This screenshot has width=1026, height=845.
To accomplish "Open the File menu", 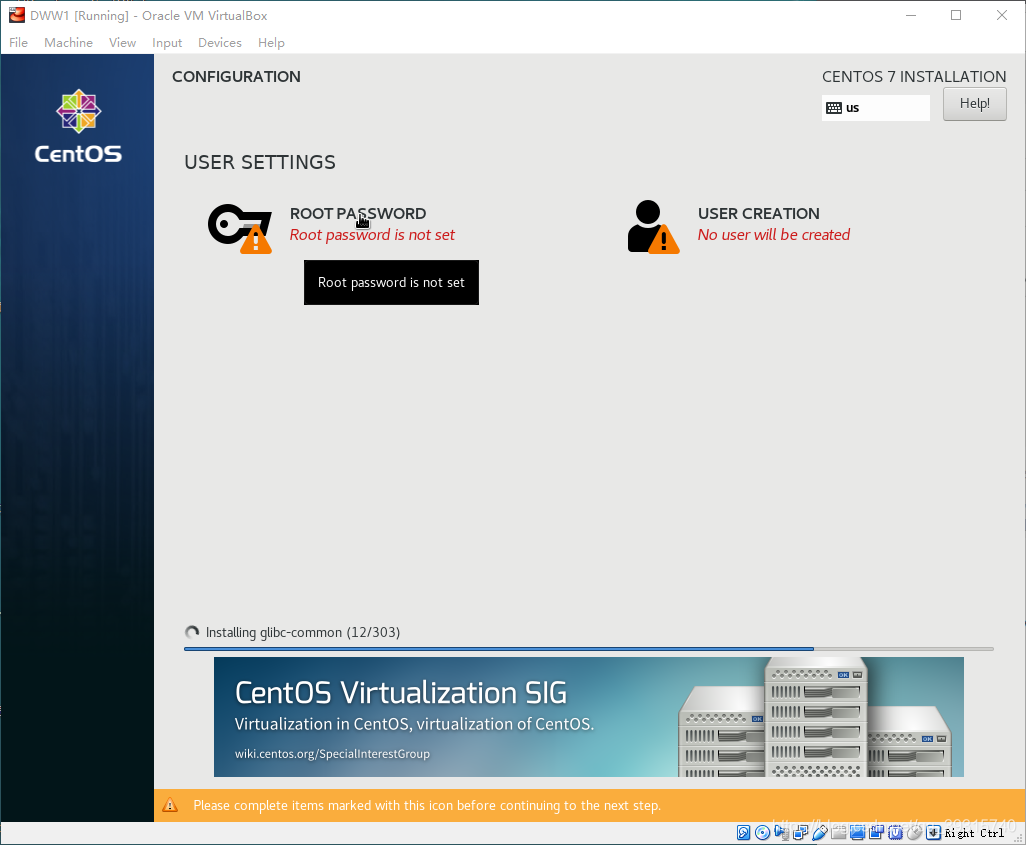I will pos(18,43).
